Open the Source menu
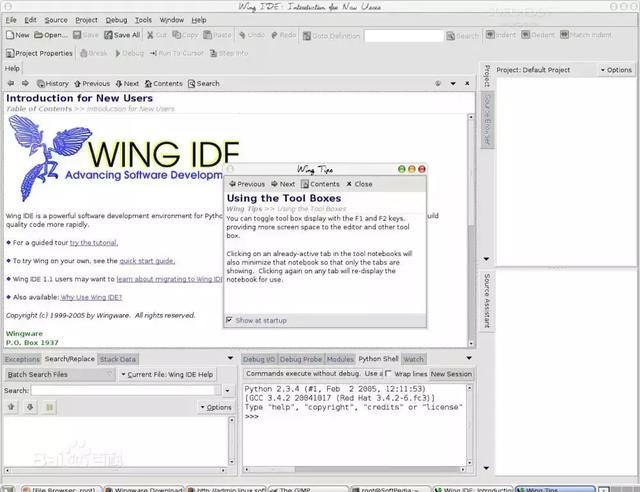The image size is (640, 492). [x=56, y=20]
